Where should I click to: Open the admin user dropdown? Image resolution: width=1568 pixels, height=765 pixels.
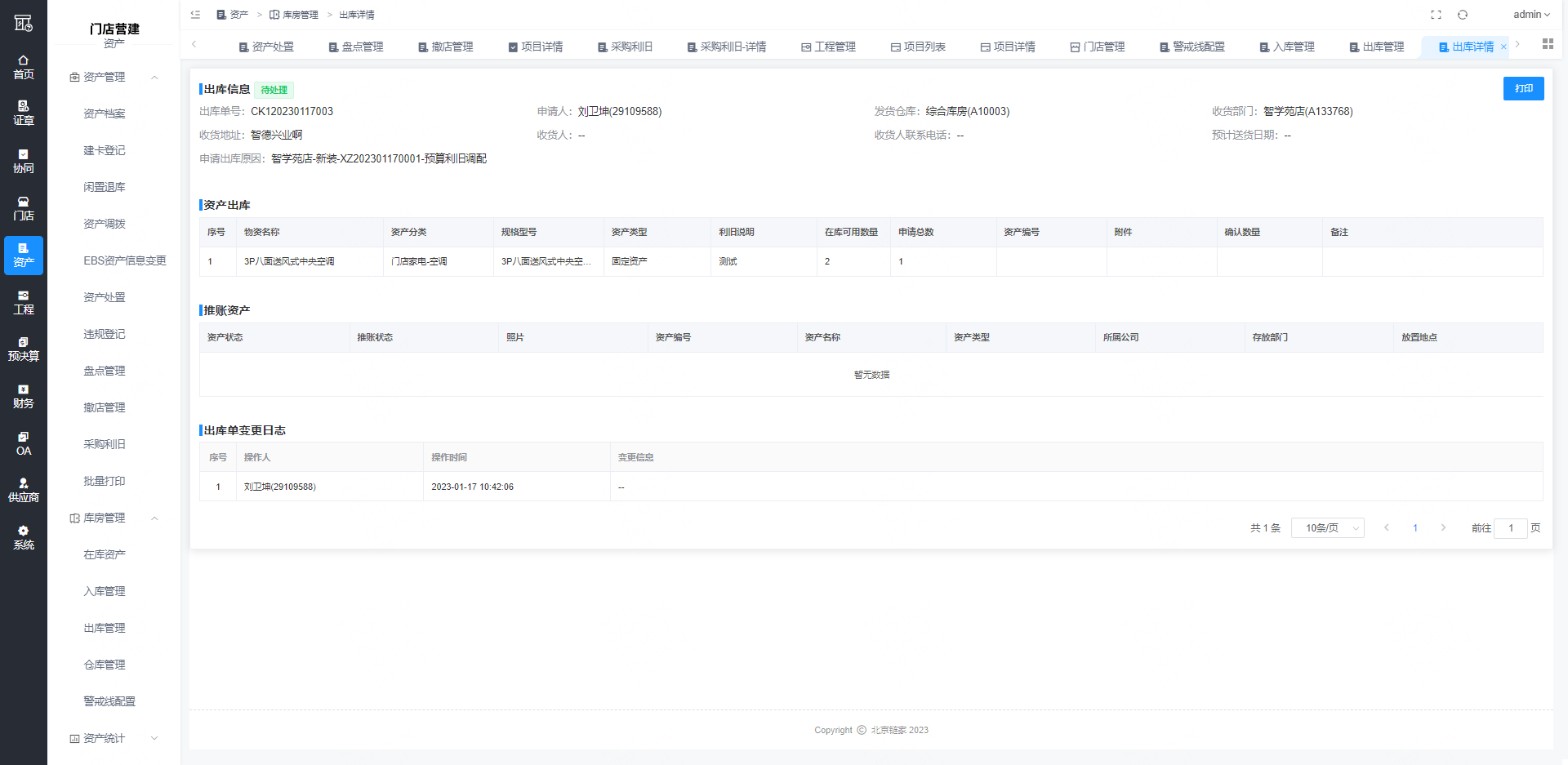point(1530,15)
